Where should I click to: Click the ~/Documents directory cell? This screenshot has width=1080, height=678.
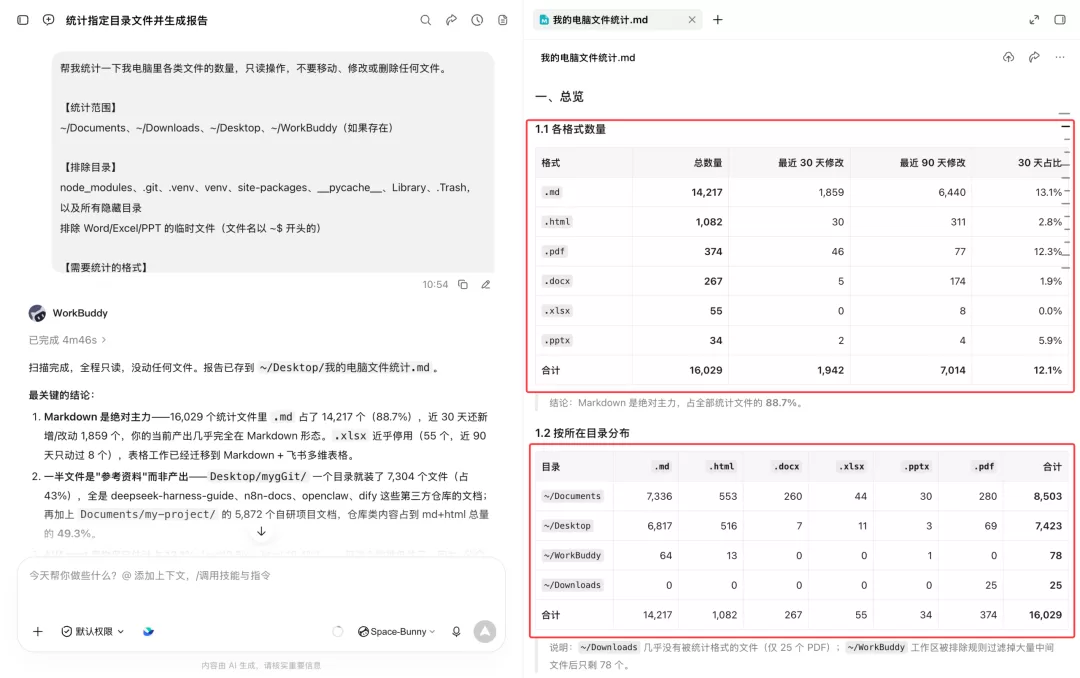(572, 496)
